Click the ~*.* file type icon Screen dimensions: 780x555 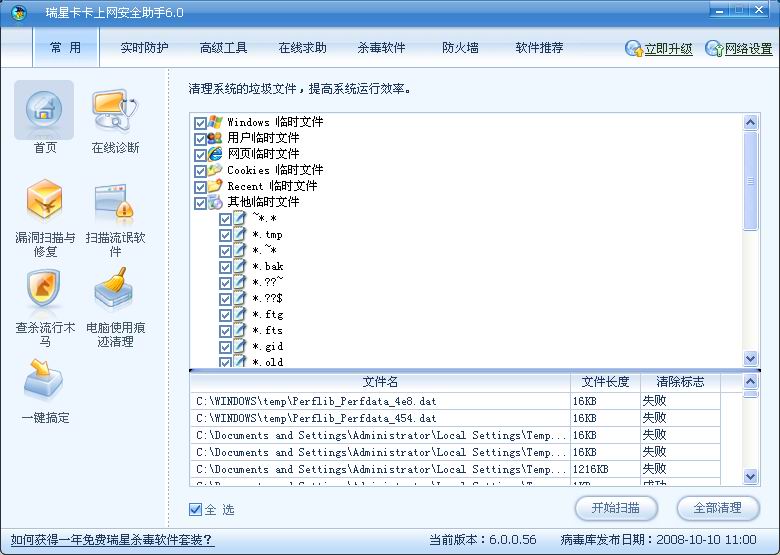(x=240, y=218)
